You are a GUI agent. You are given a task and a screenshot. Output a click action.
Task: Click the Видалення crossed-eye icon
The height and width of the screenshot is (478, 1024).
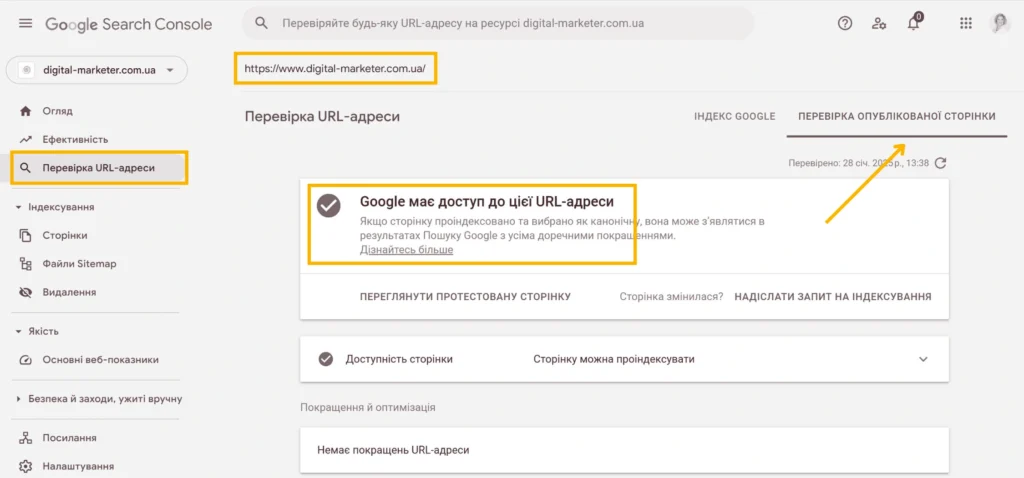25,293
